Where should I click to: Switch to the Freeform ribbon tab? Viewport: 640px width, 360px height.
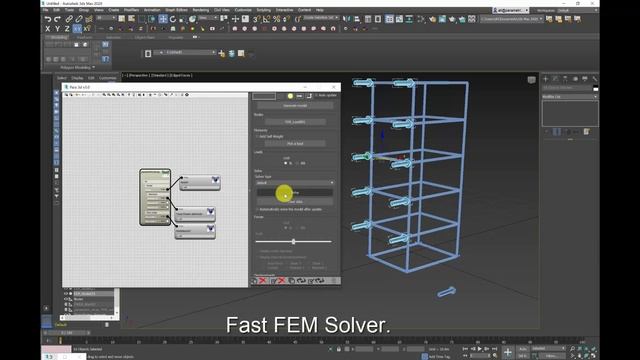pos(85,37)
